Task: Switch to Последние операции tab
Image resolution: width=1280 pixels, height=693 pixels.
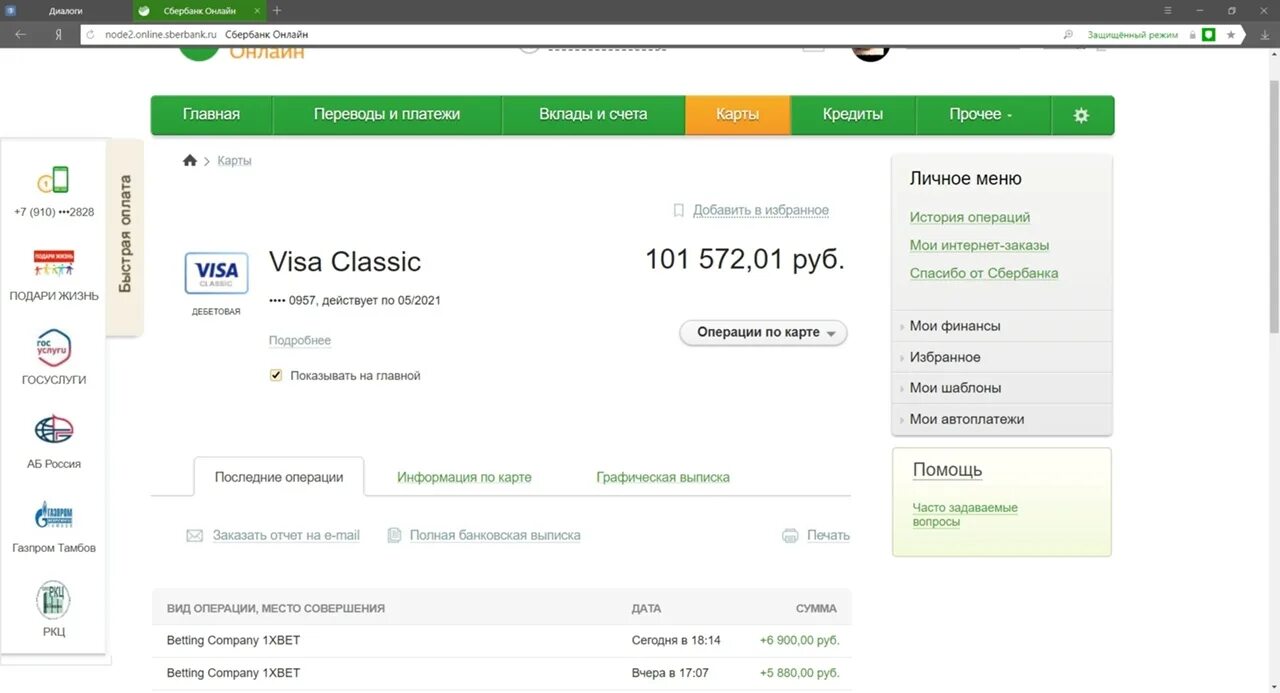Action: 279,477
